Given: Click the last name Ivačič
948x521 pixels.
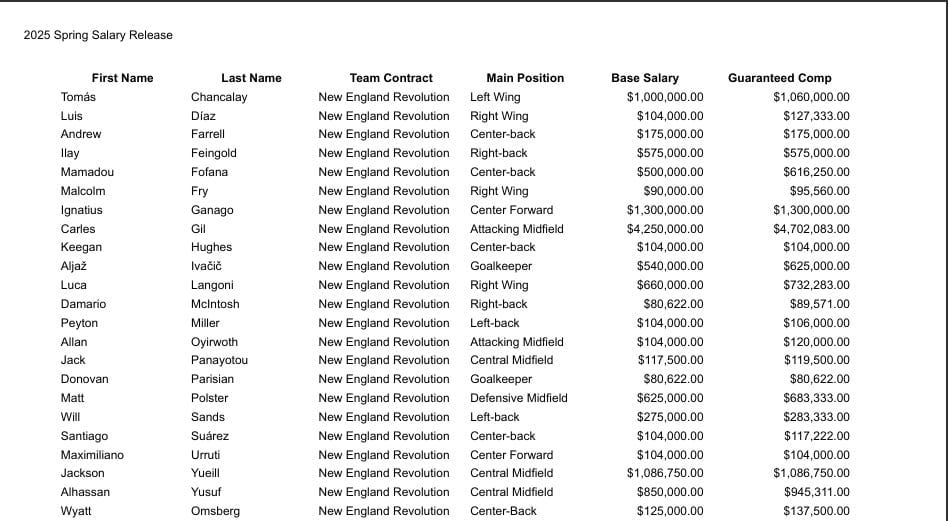Looking at the screenshot, I should [206, 266].
